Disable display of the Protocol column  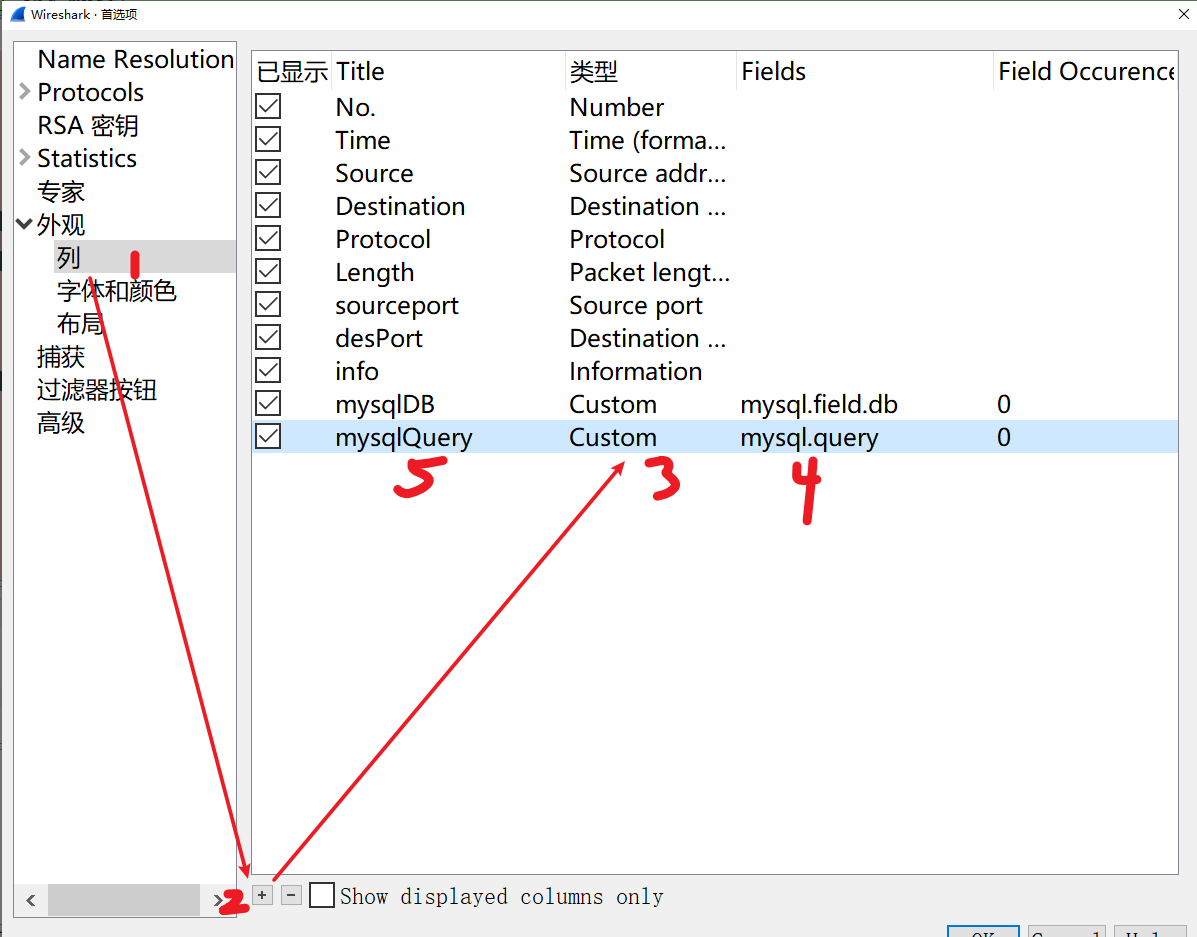tap(268, 237)
